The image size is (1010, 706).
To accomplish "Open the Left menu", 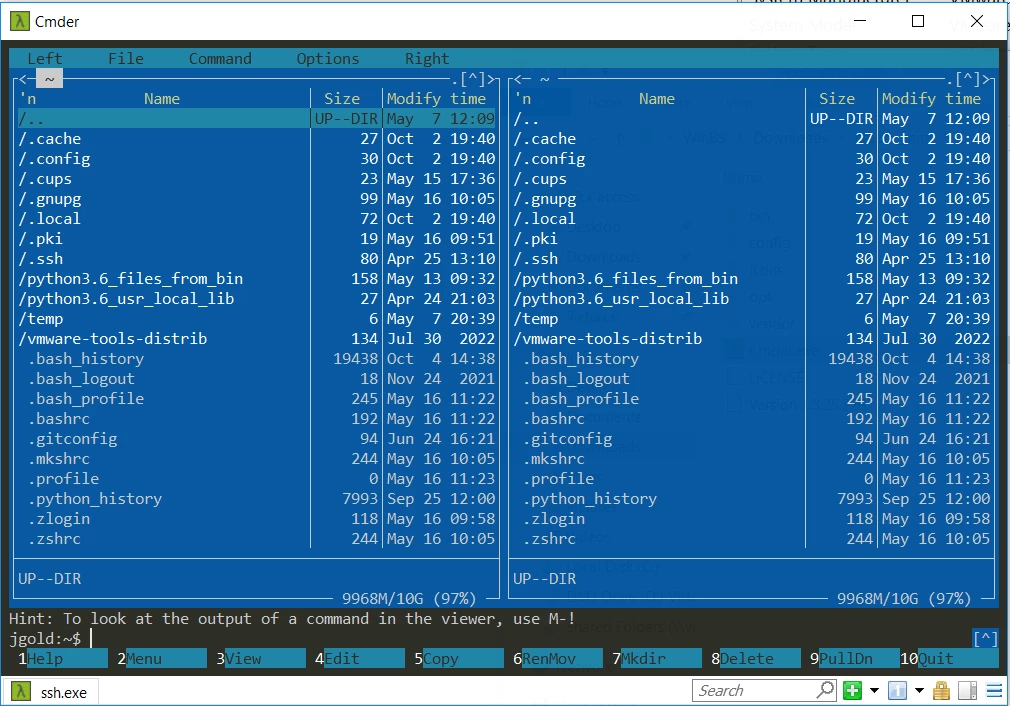I will click(44, 59).
